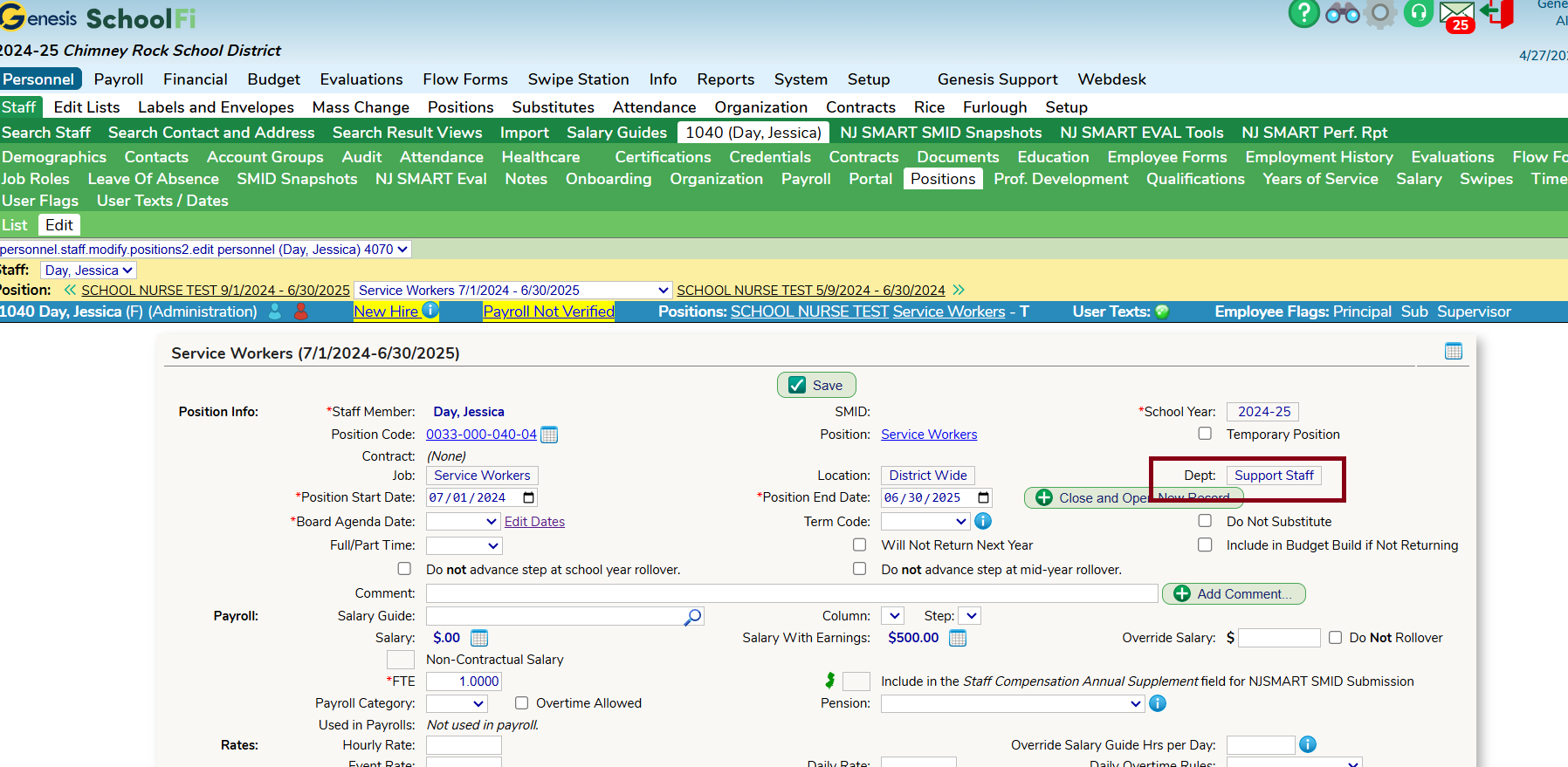Check the Temporary Position box
The image size is (1568, 767).
point(1205,434)
